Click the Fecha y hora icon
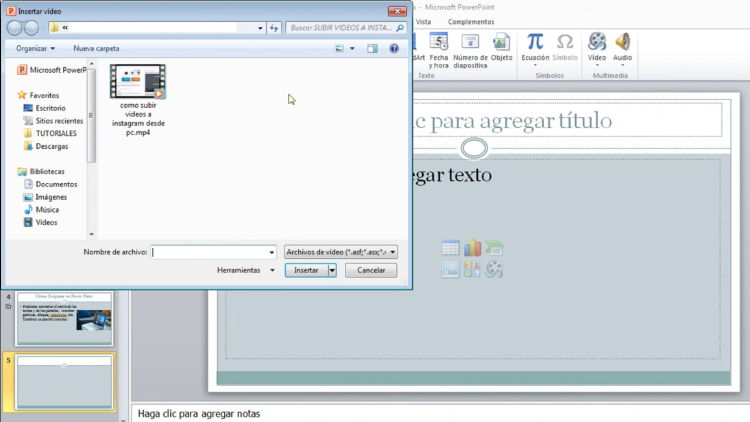This screenshot has height=422, width=750. point(439,42)
